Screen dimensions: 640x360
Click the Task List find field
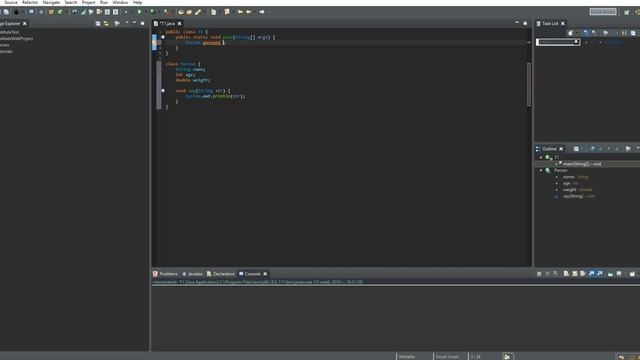(558, 42)
